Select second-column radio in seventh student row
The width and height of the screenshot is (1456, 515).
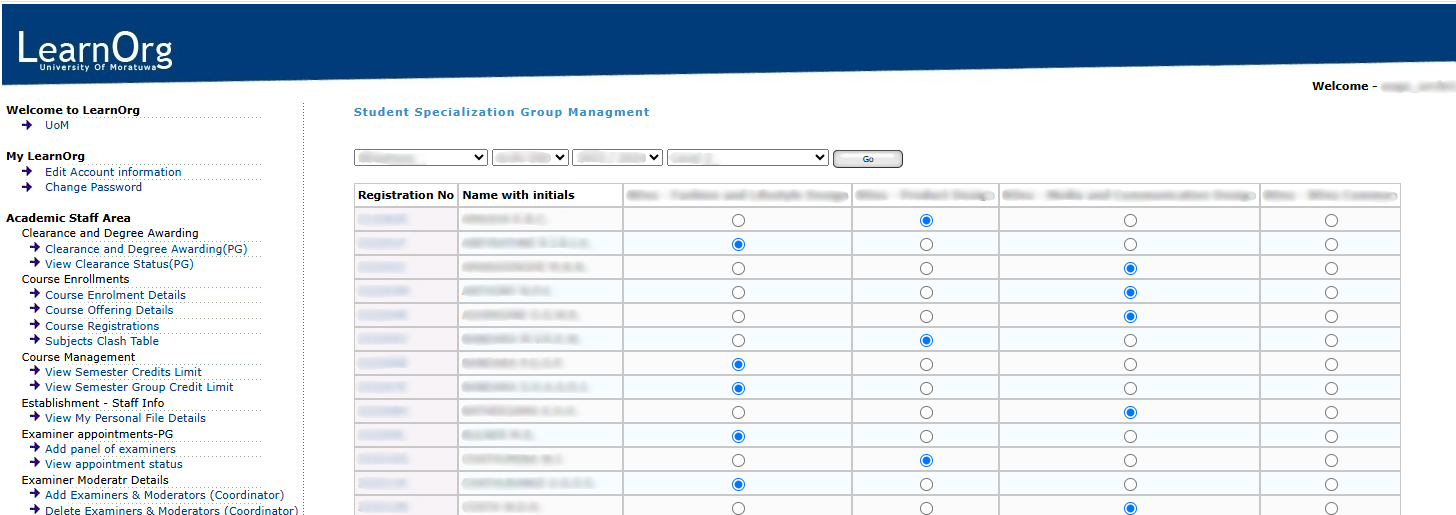coord(926,364)
